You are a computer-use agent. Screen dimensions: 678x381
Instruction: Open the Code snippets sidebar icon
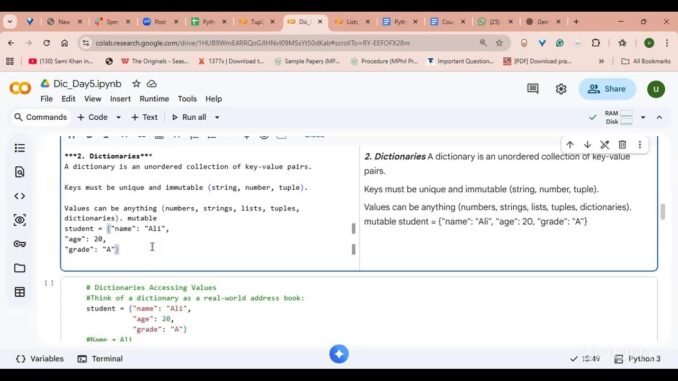pyautogui.click(x=19, y=196)
